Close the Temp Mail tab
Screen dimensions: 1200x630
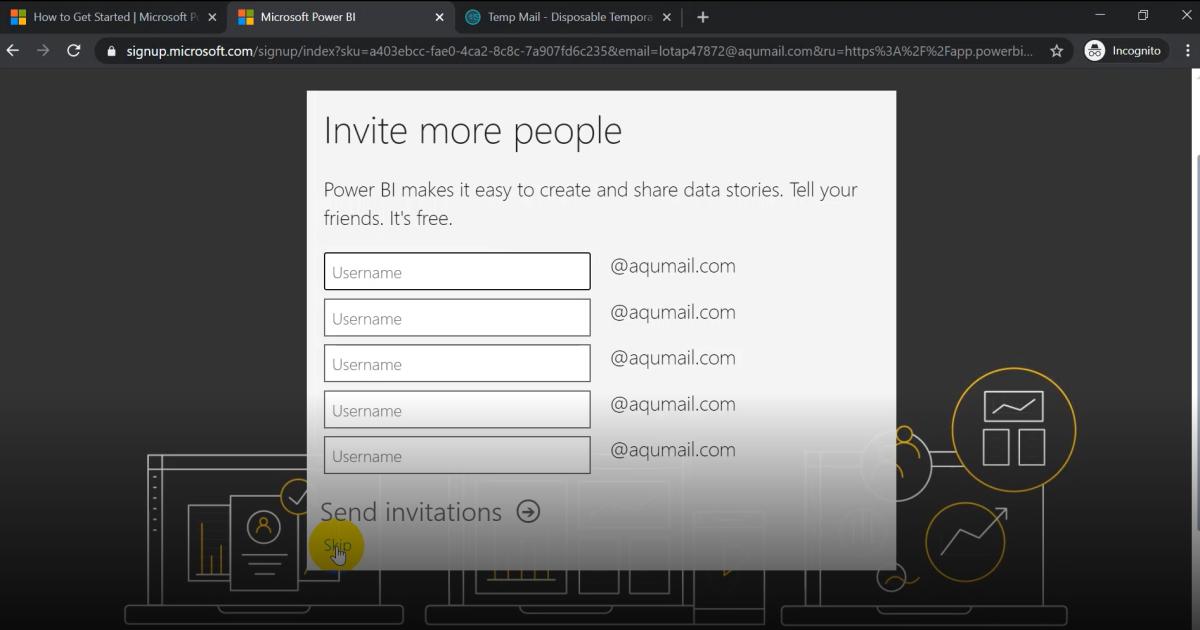[666, 17]
